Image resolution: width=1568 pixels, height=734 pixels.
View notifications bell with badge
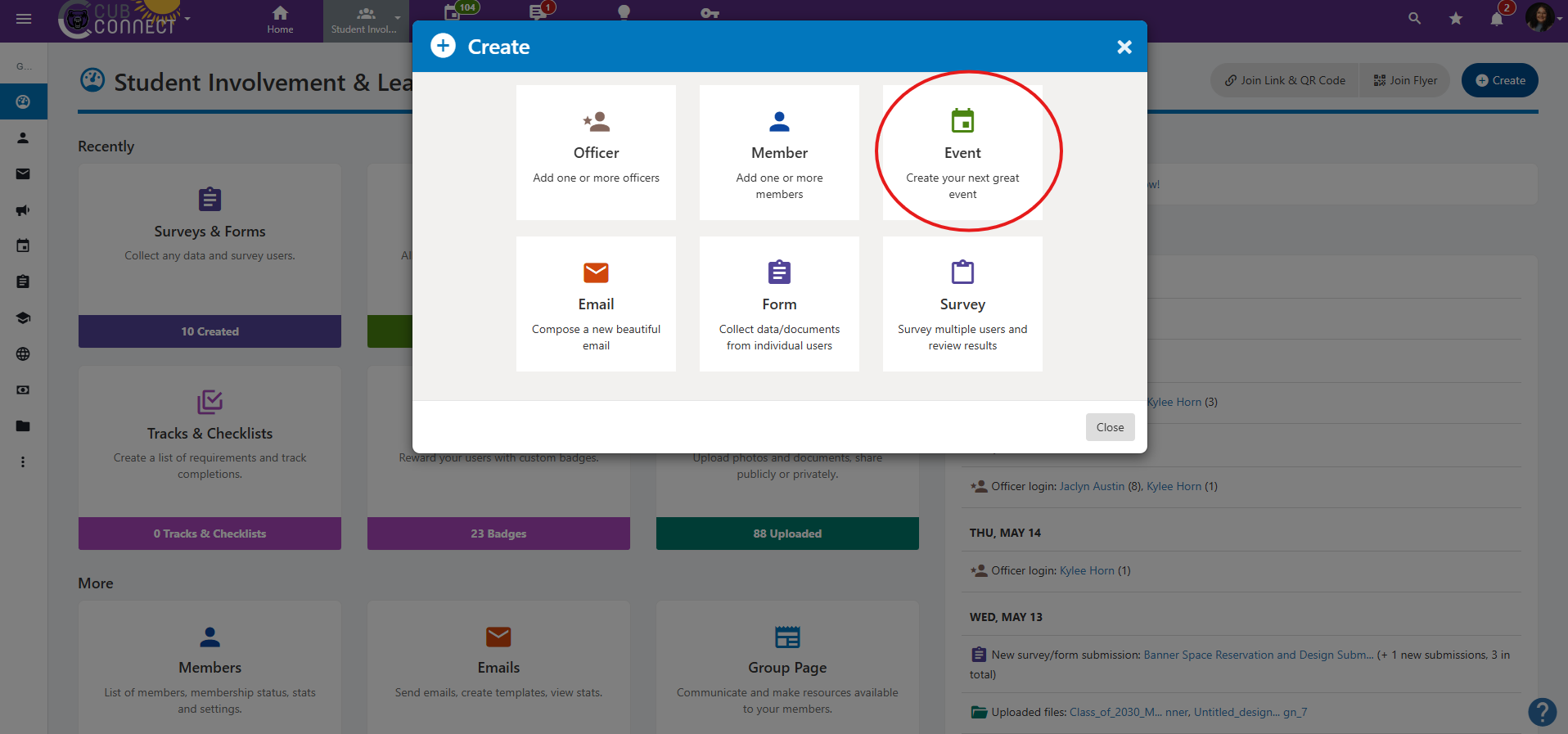pyautogui.click(x=1498, y=18)
